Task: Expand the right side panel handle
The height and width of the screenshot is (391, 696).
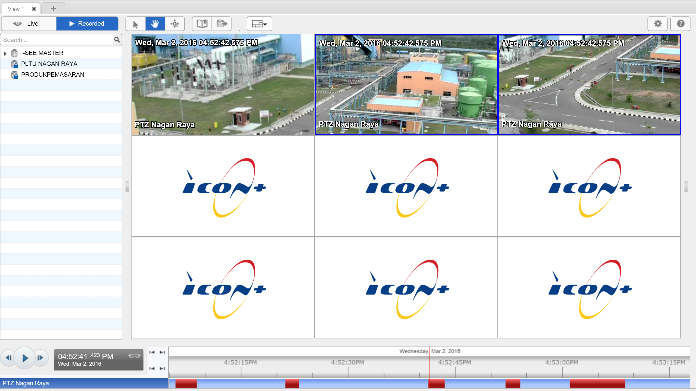Action: [x=686, y=186]
